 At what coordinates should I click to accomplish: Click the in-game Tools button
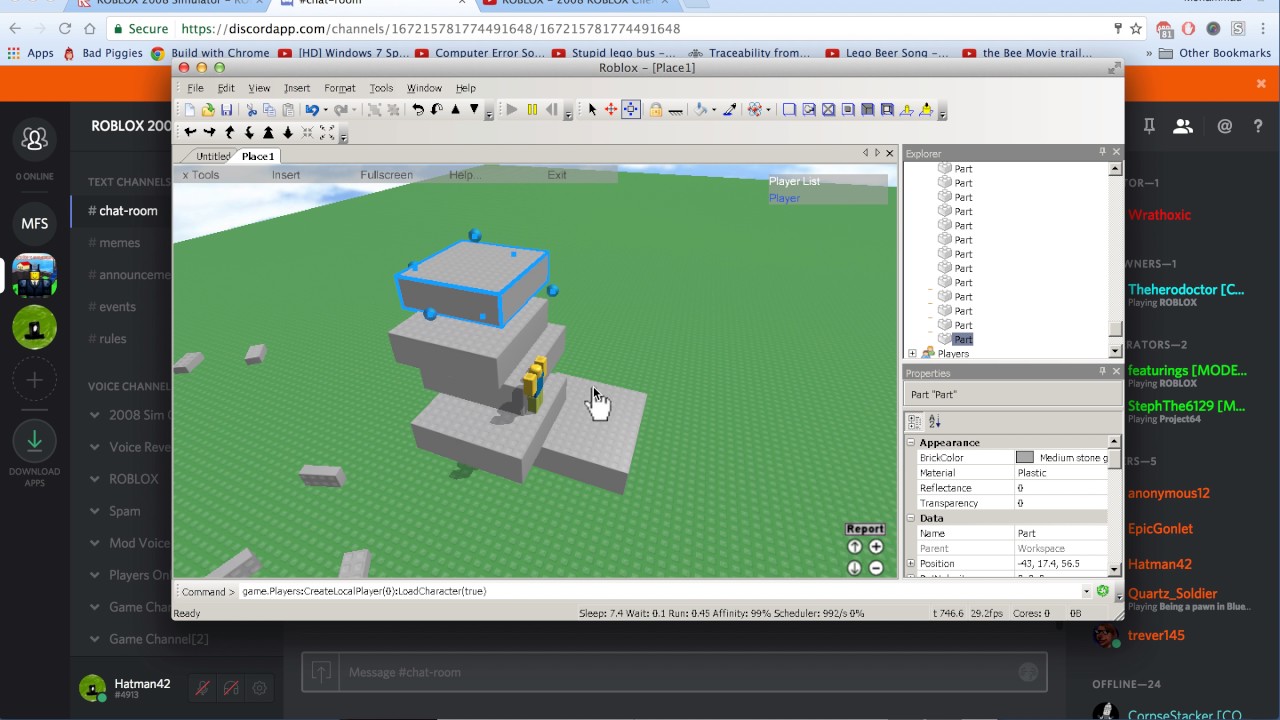pyautogui.click(x=205, y=175)
